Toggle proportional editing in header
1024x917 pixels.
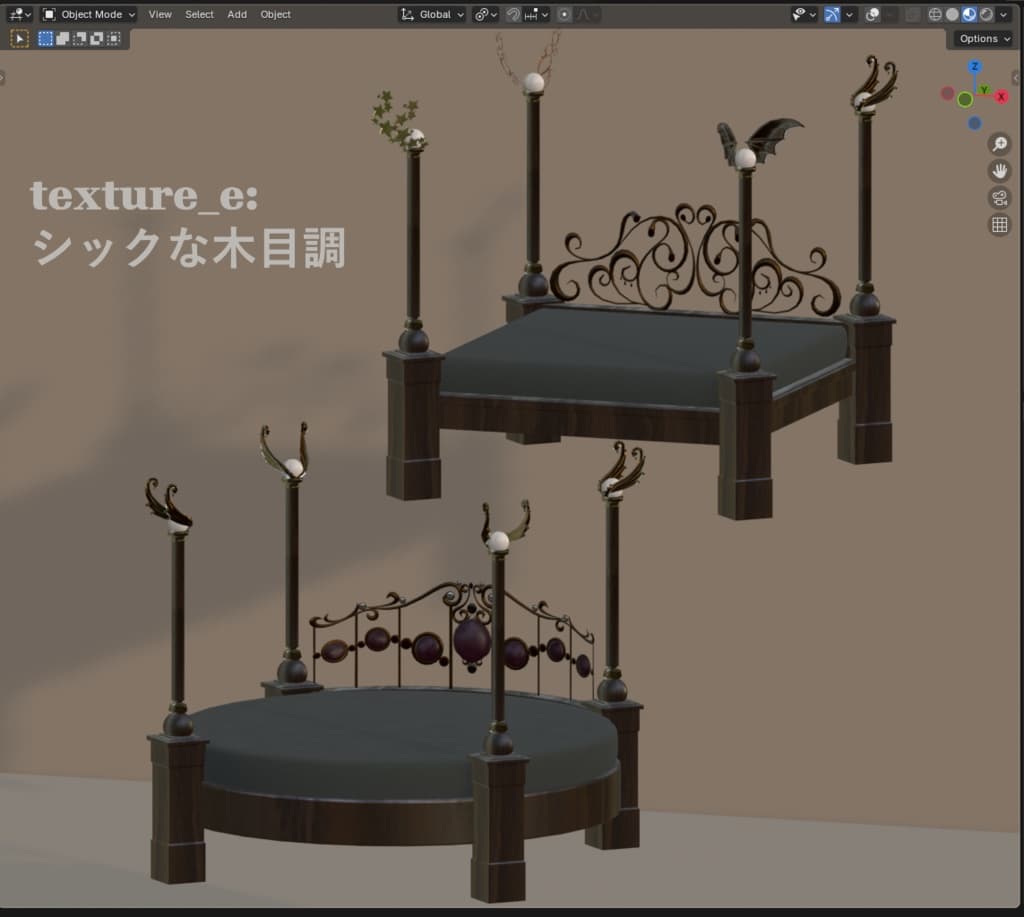click(x=565, y=15)
